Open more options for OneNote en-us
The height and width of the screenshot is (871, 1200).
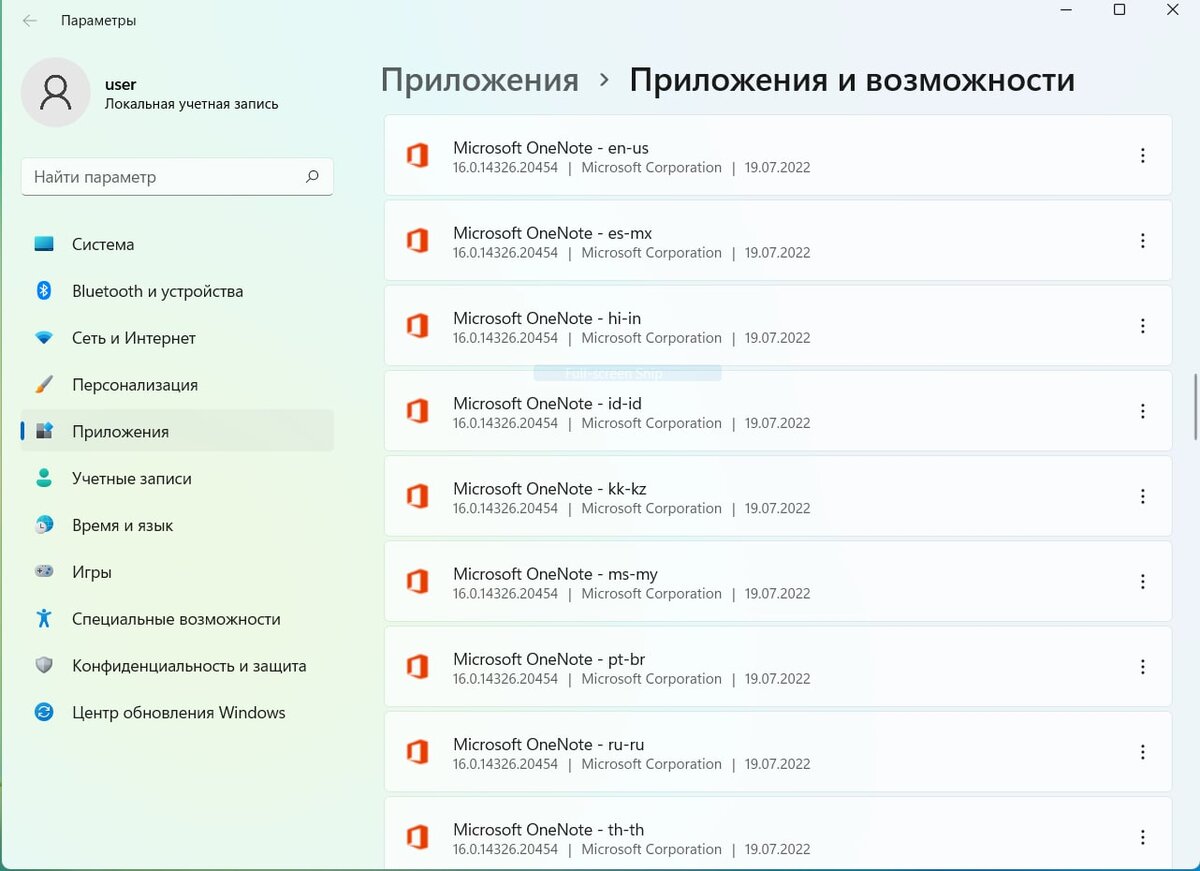point(1143,156)
